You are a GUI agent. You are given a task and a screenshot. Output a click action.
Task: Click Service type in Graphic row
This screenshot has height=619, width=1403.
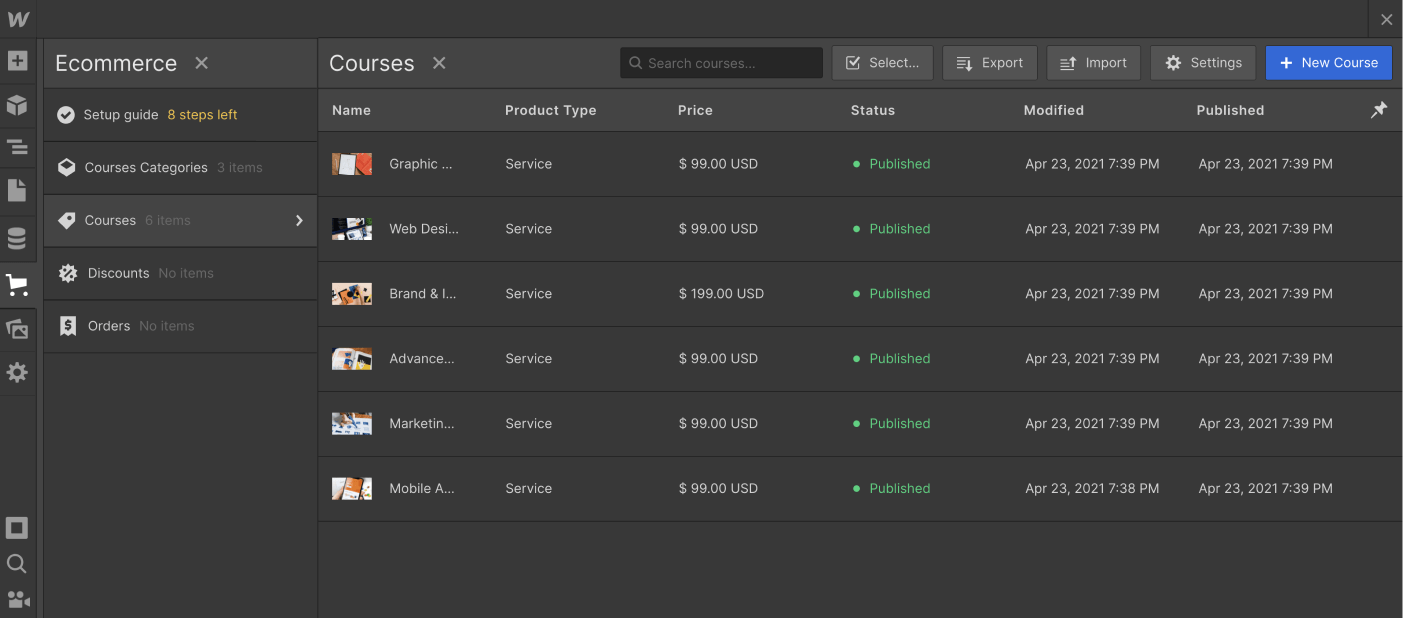529,164
